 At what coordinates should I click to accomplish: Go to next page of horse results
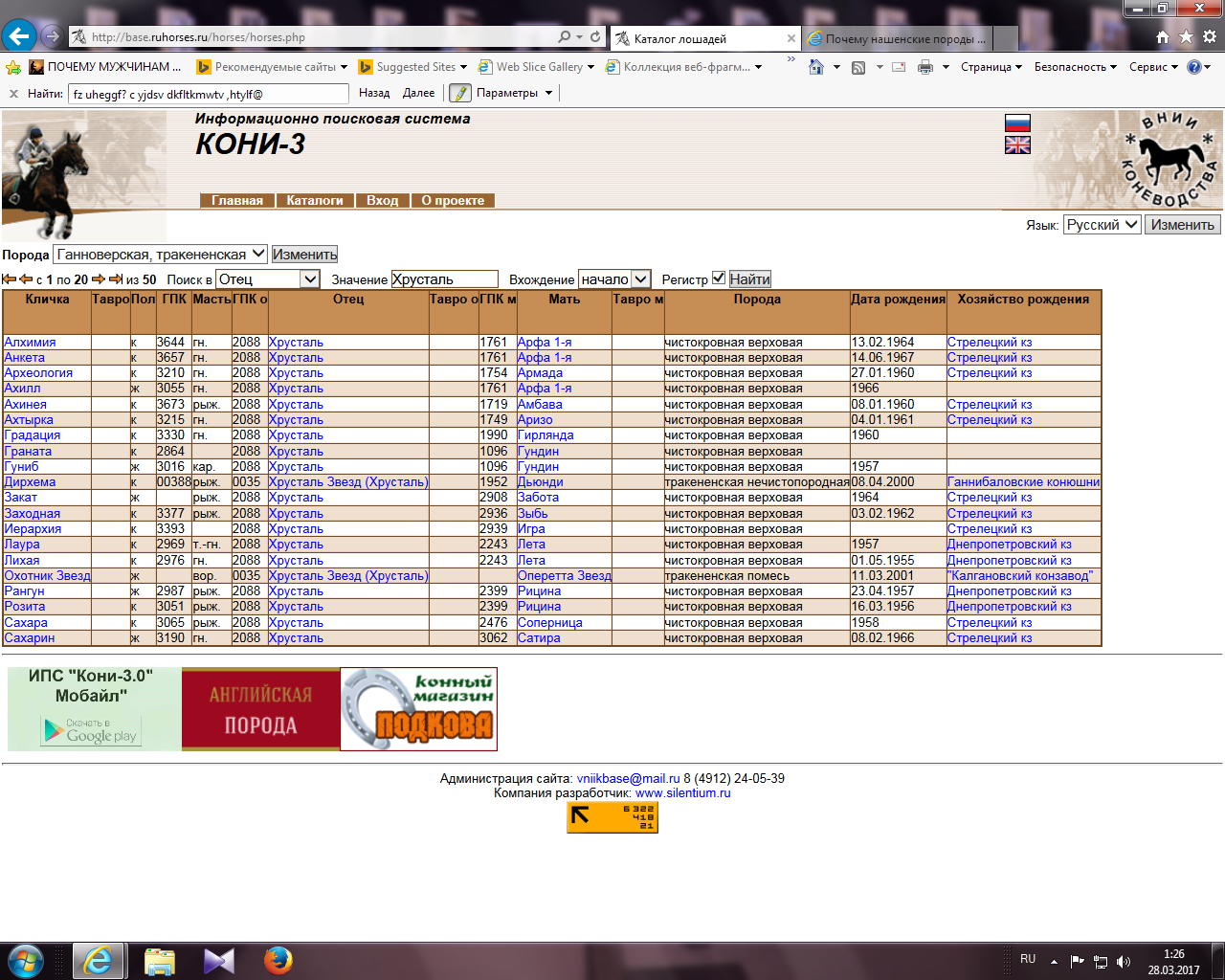[98, 279]
